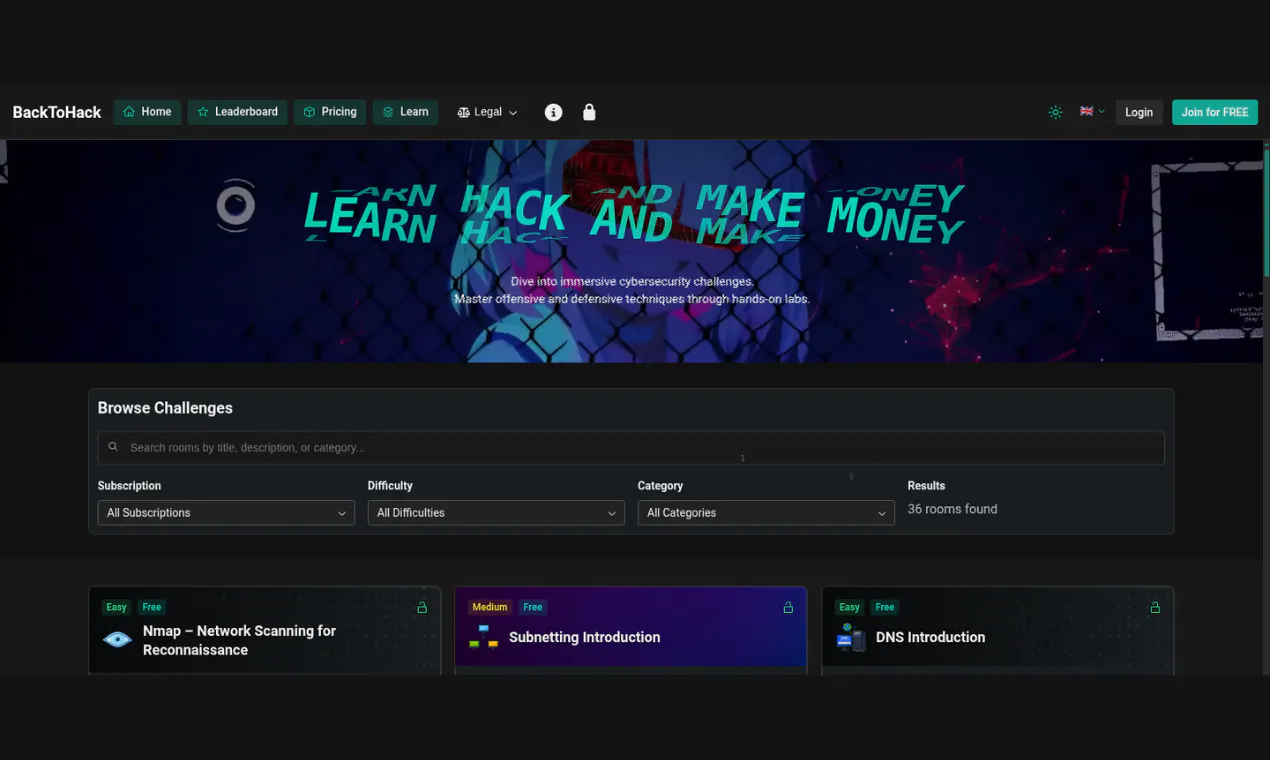Click the lock icon on Subnetting card
The width and height of the screenshot is (1270, 760).
[788, 607]
